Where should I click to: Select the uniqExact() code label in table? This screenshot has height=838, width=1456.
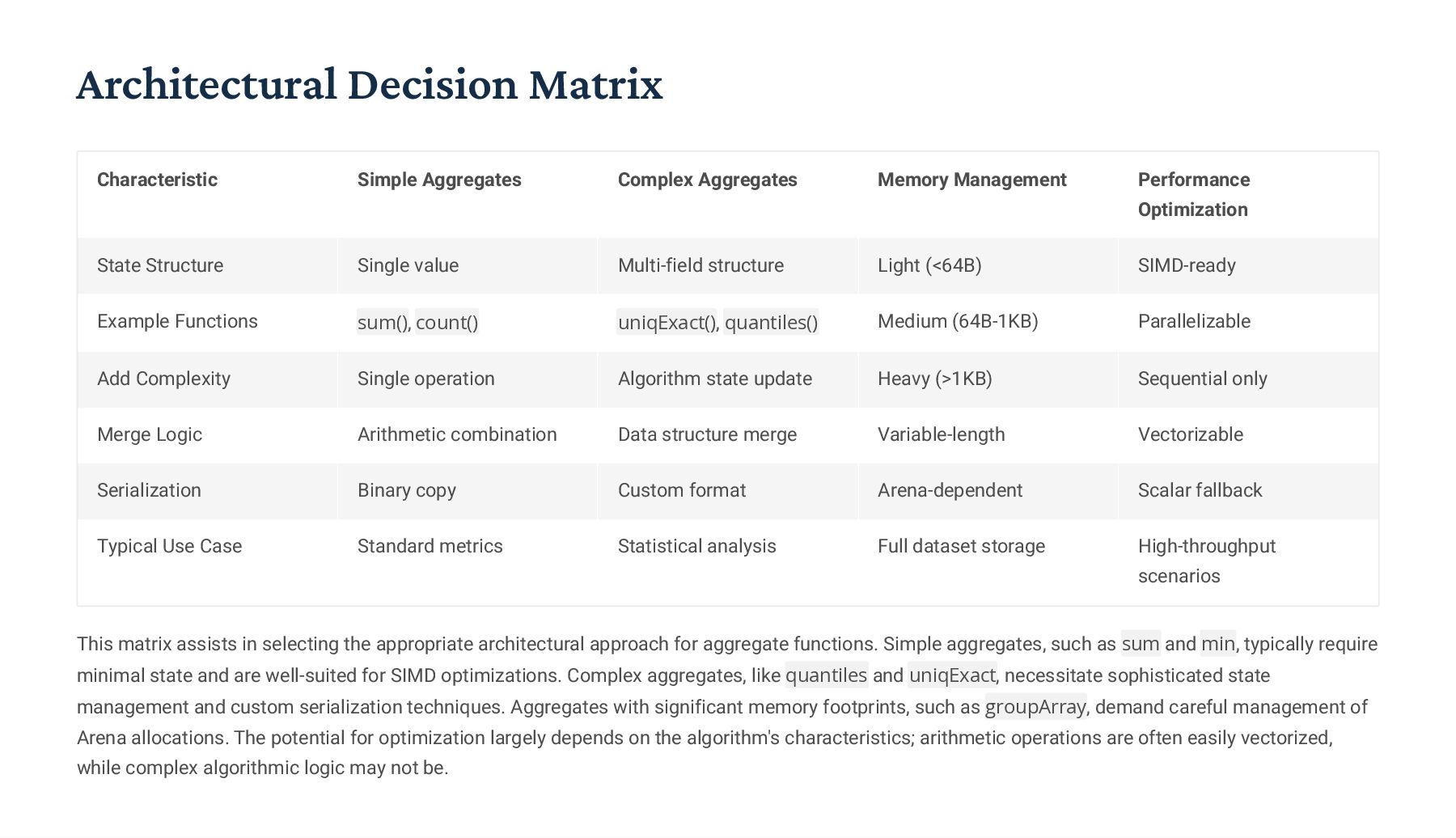tap(667, 323)
